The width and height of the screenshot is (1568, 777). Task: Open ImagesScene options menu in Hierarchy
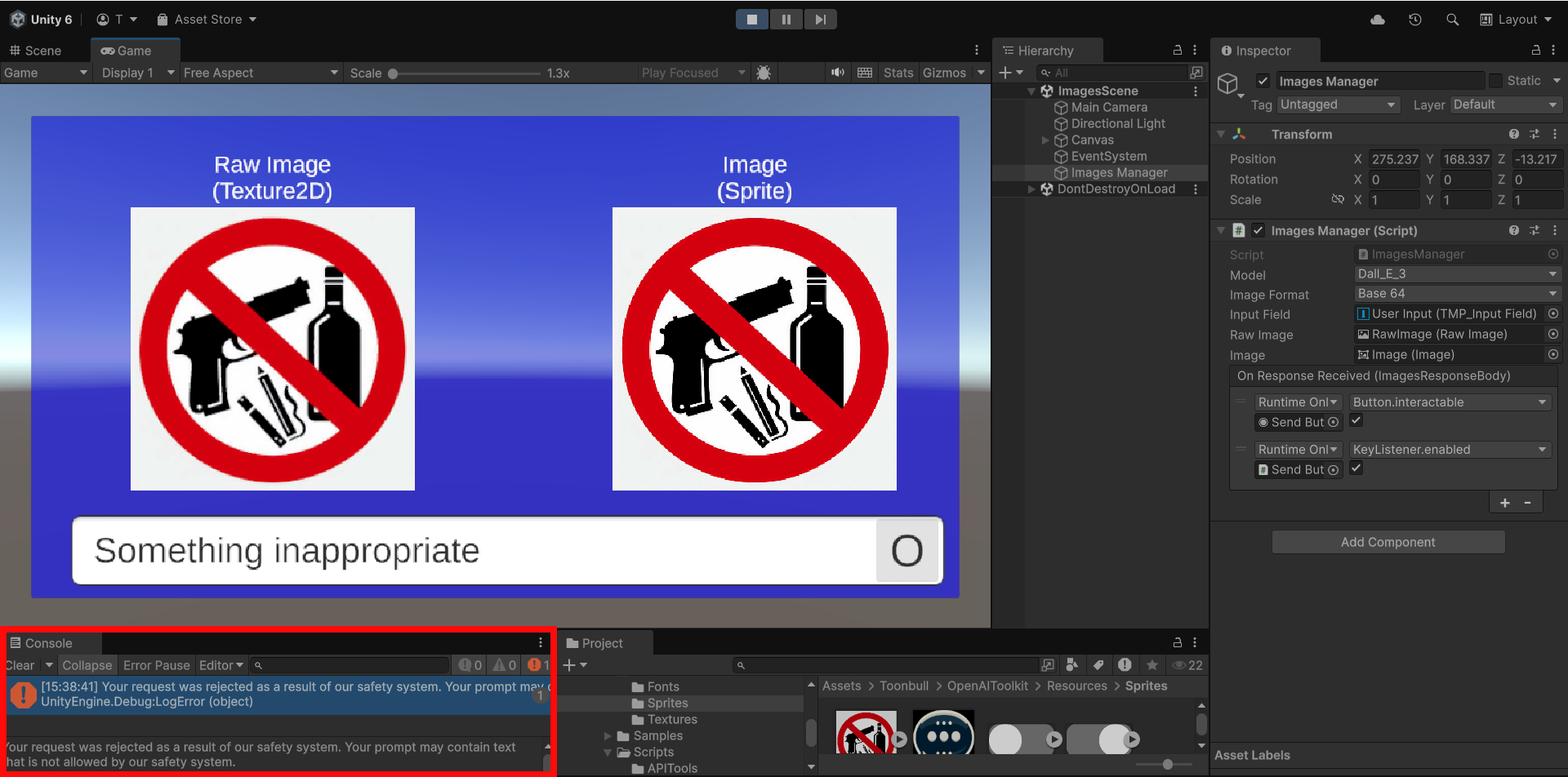[1196, 91]
